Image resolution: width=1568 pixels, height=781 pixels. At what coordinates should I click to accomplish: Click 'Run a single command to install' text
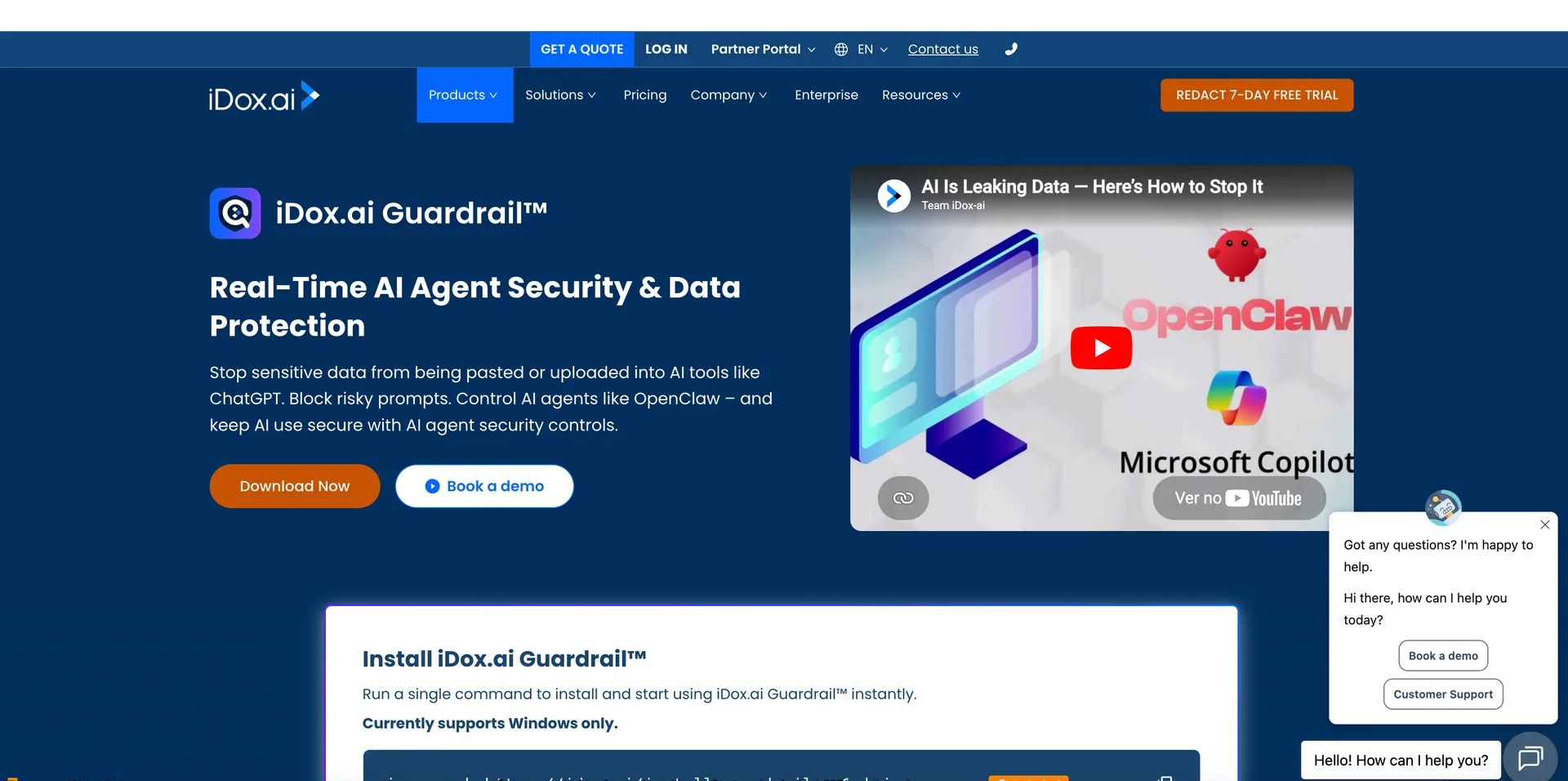pyautogui.click(x=639, y=694)
